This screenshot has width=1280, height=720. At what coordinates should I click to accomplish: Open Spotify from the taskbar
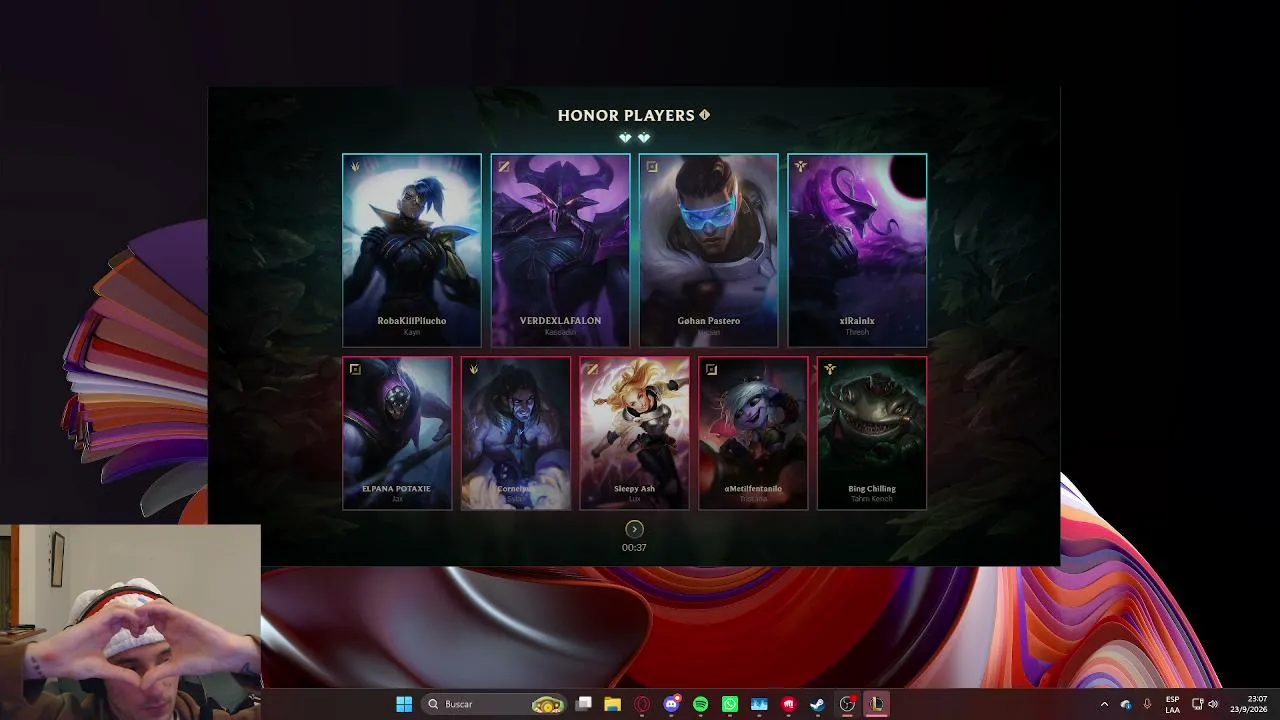(x=701, y=704)
